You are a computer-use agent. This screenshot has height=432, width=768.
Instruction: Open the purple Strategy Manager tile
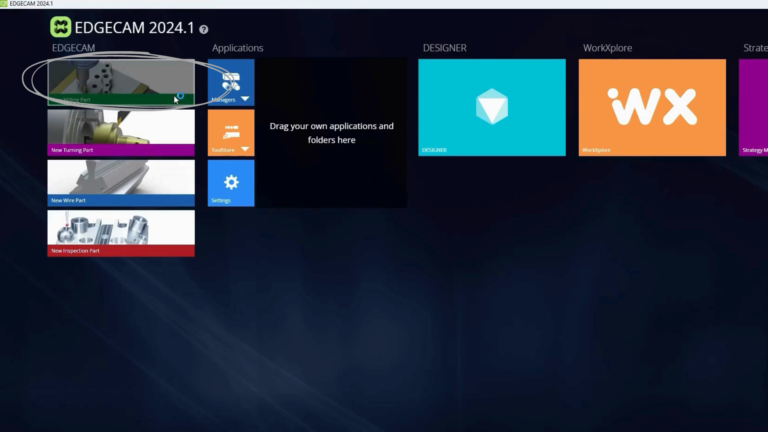point(753,107)
